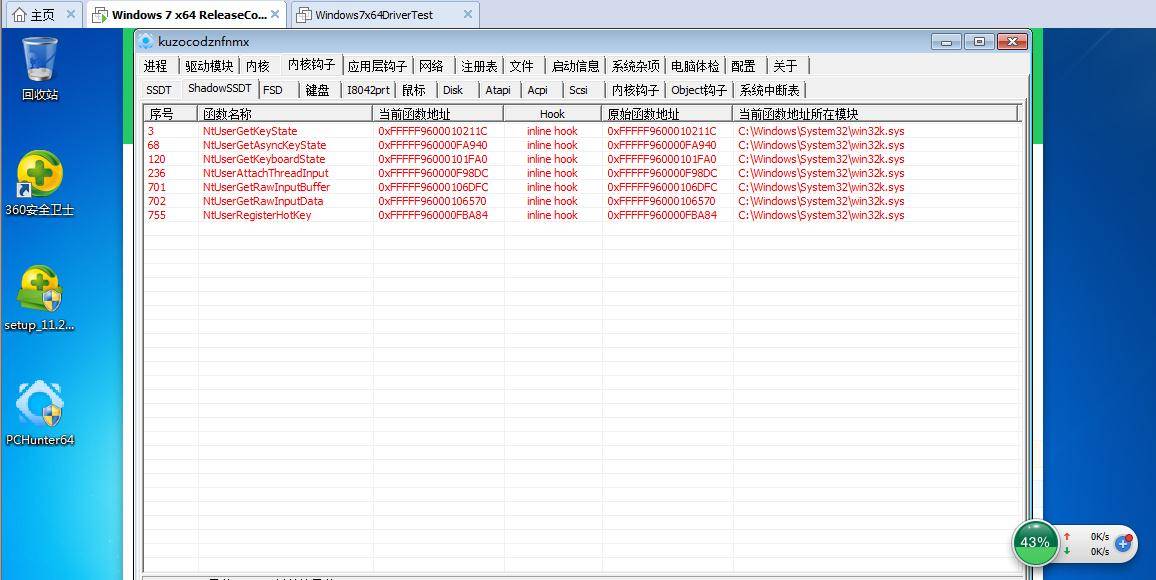Sort by the 序号 column header
Viewport: 1156px width, 580px height.
tap(170, 113)
